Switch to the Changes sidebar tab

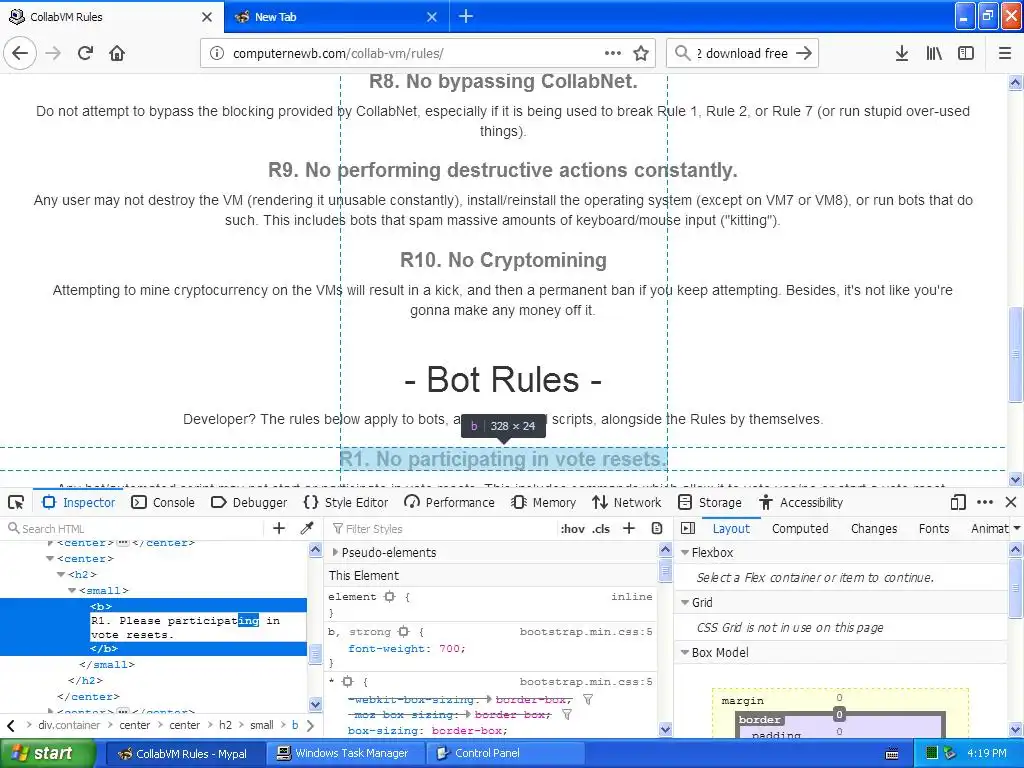874,528
